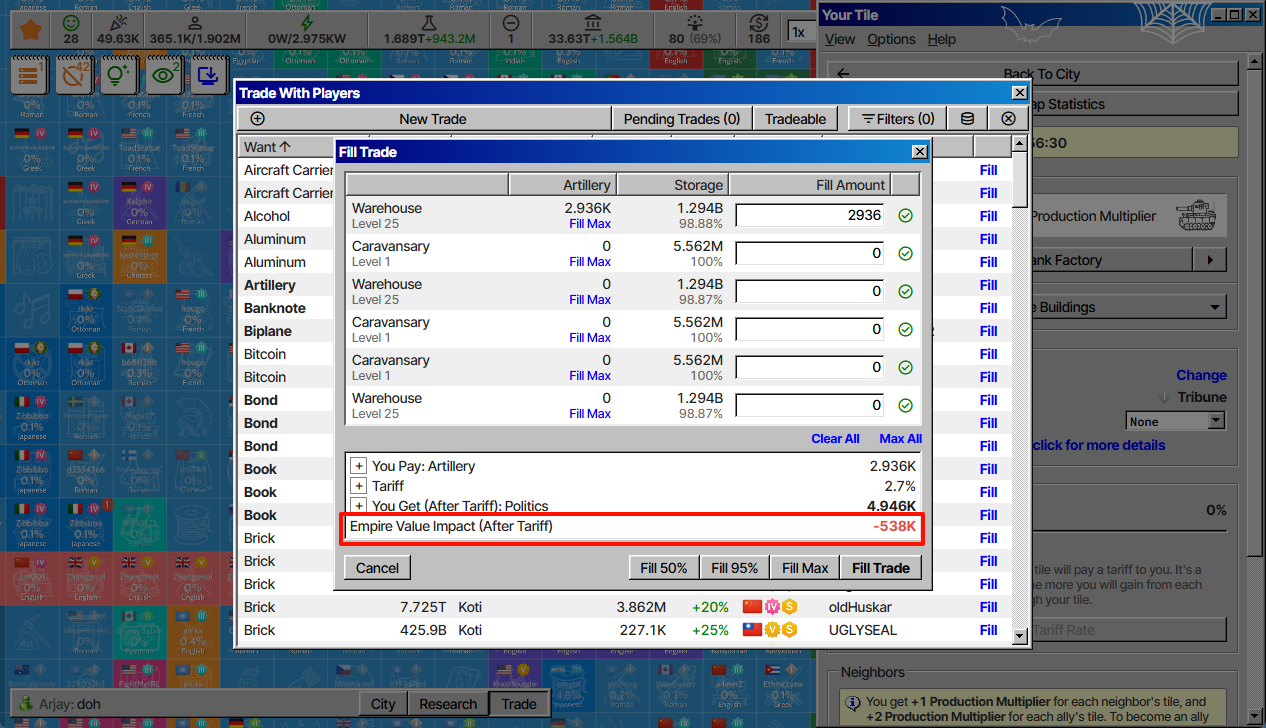Click the eye icon with badge 2

(164, 75)
